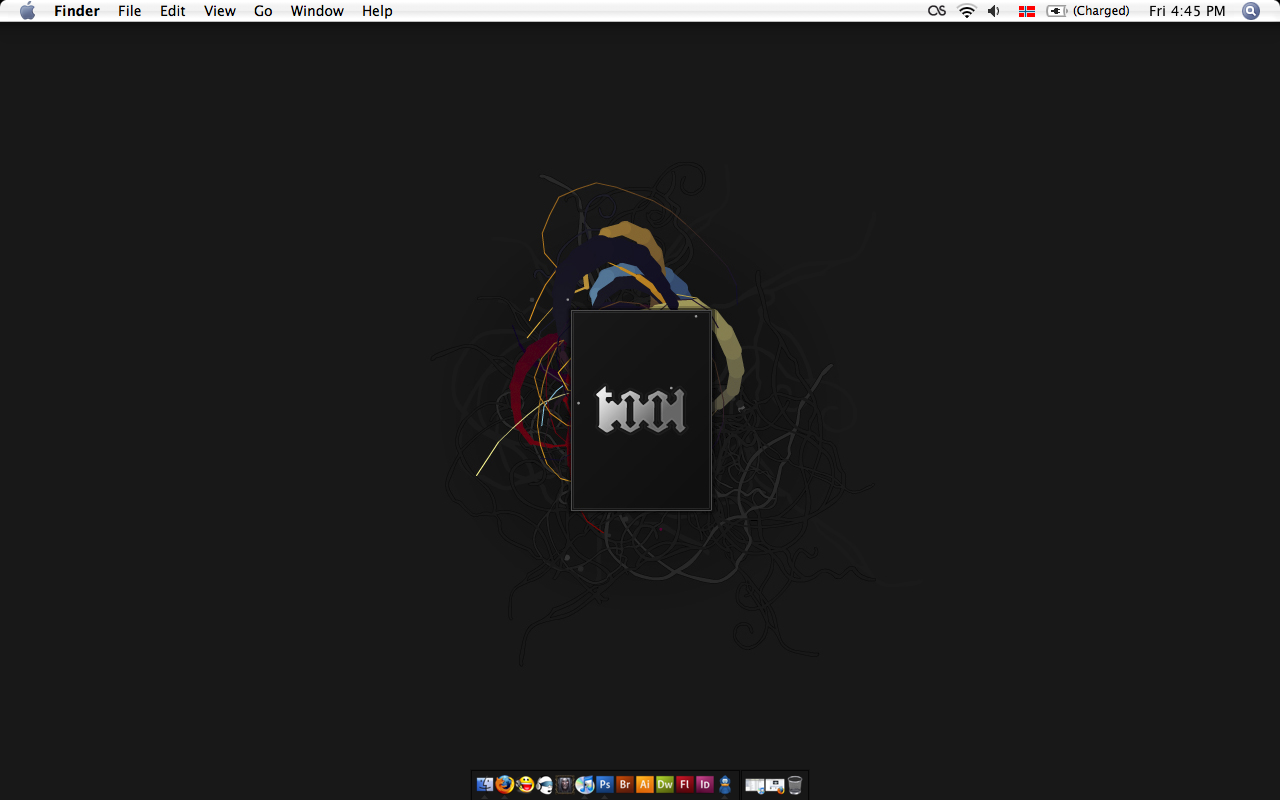
Task: Open the Edit menu
Action: (173, 11)
